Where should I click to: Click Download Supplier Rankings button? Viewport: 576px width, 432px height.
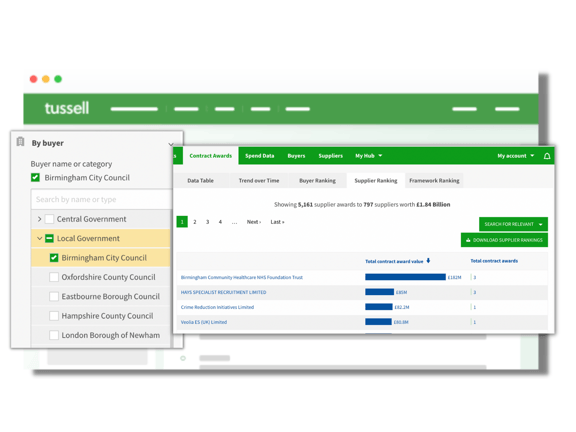504,240
